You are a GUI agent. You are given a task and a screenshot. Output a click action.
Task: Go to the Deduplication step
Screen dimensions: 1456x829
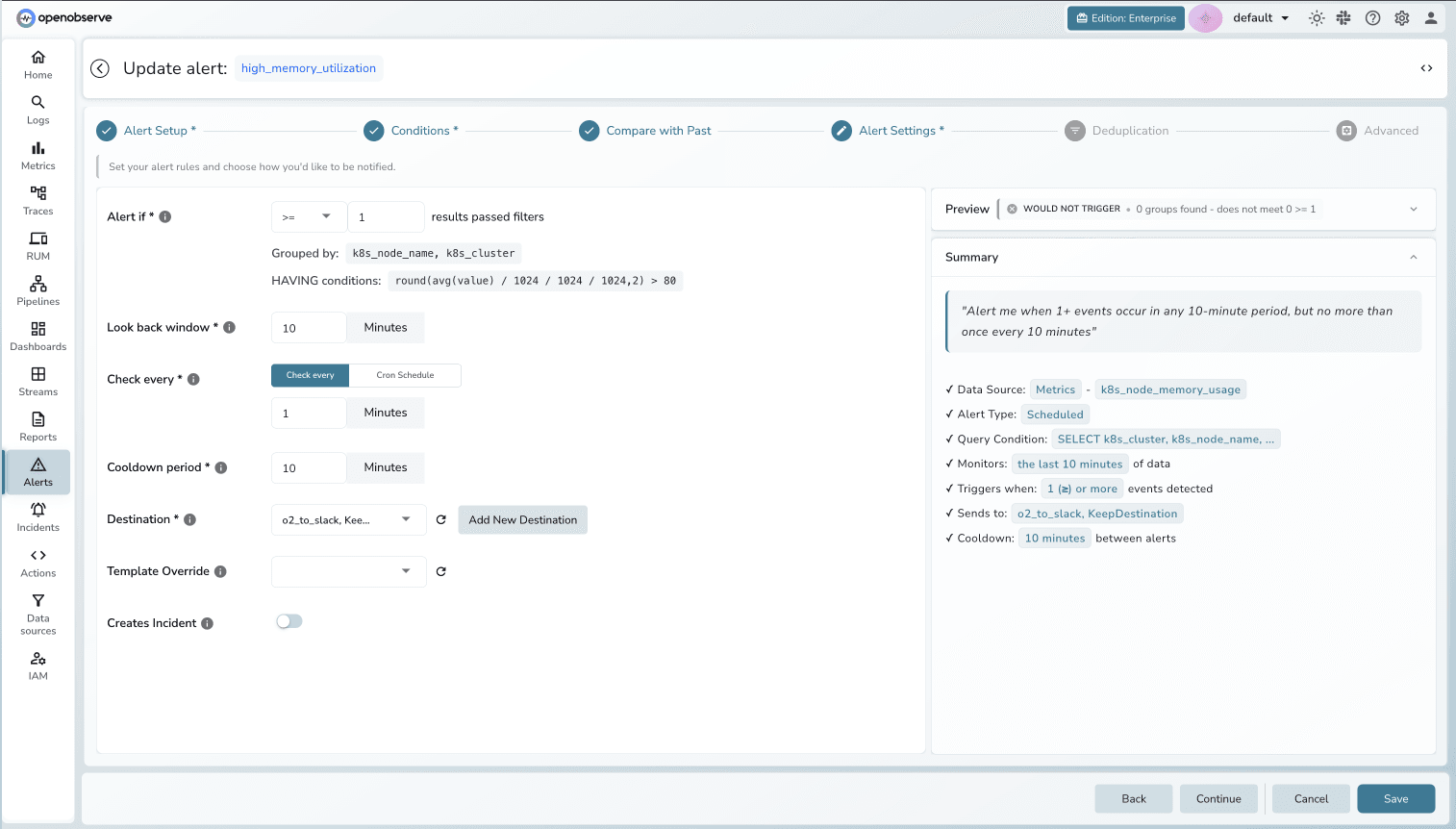coord(1117,131)
